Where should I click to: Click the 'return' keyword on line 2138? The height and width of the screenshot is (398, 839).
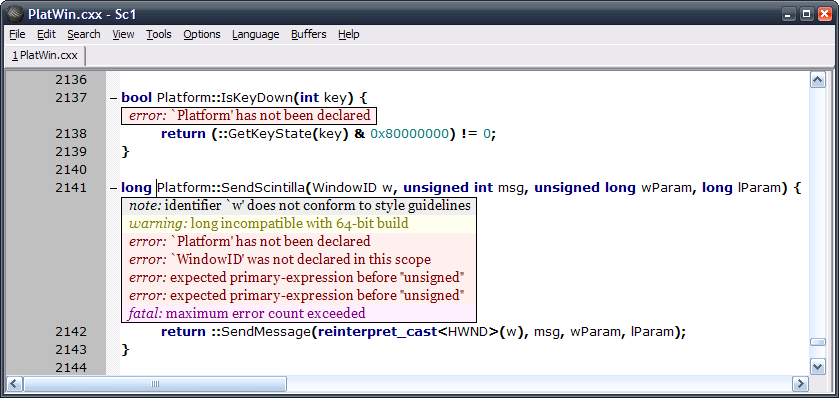tap(184, 134)
